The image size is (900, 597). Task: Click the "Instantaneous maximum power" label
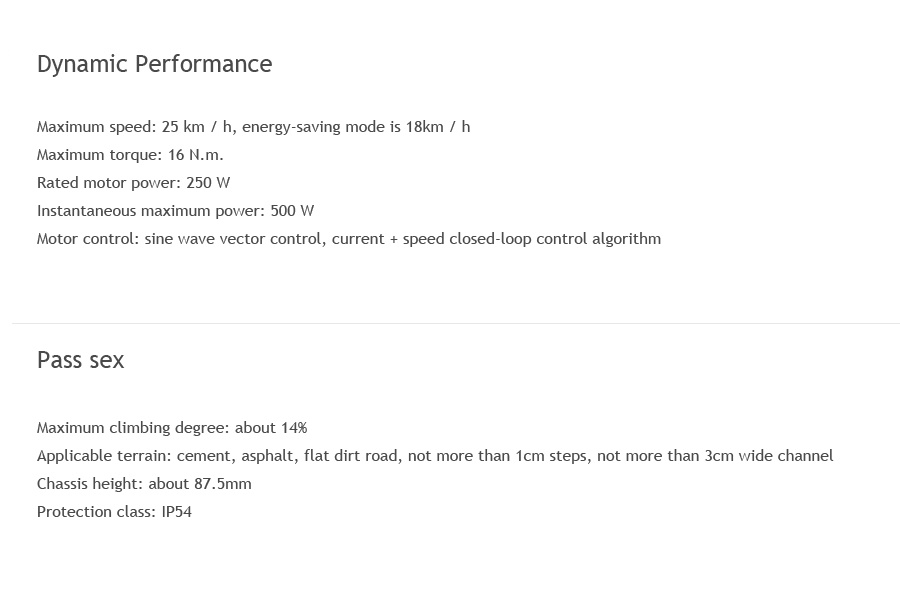point(150,211)
